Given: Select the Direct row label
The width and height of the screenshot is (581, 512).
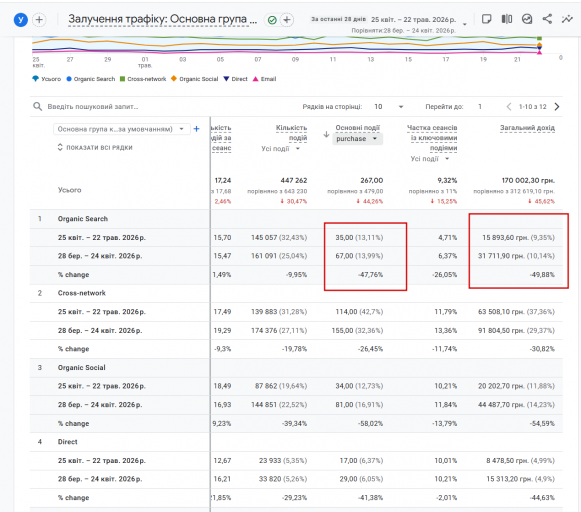Looking at the screenshot, I should pyautogui.click(x=67, y=442).
